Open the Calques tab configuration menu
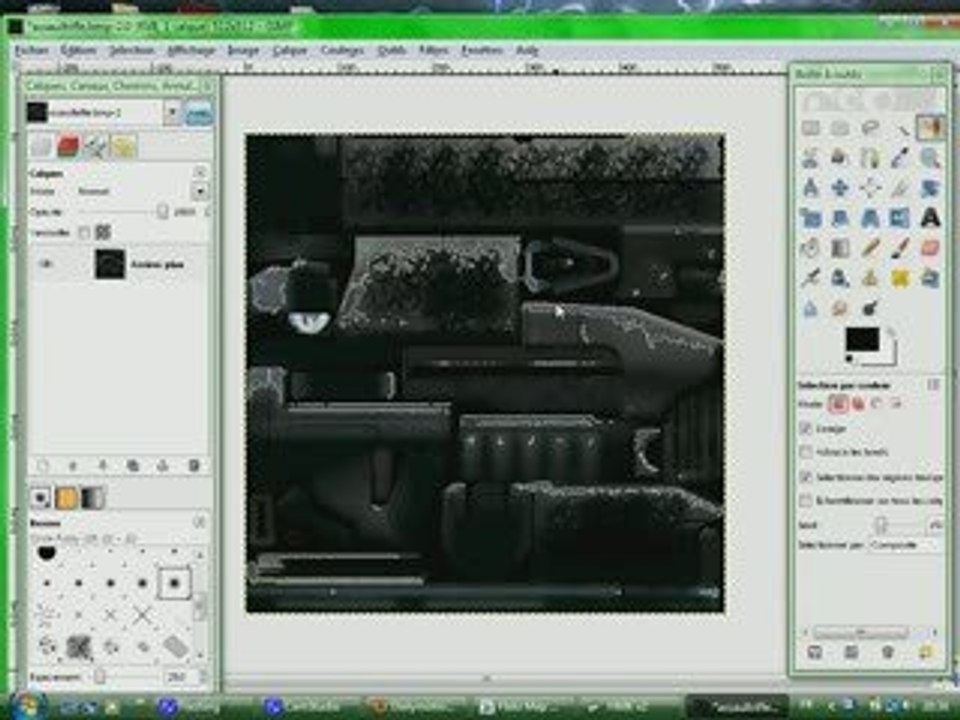The width and height of the screenshot is (960, 720). tap(200, 172)
